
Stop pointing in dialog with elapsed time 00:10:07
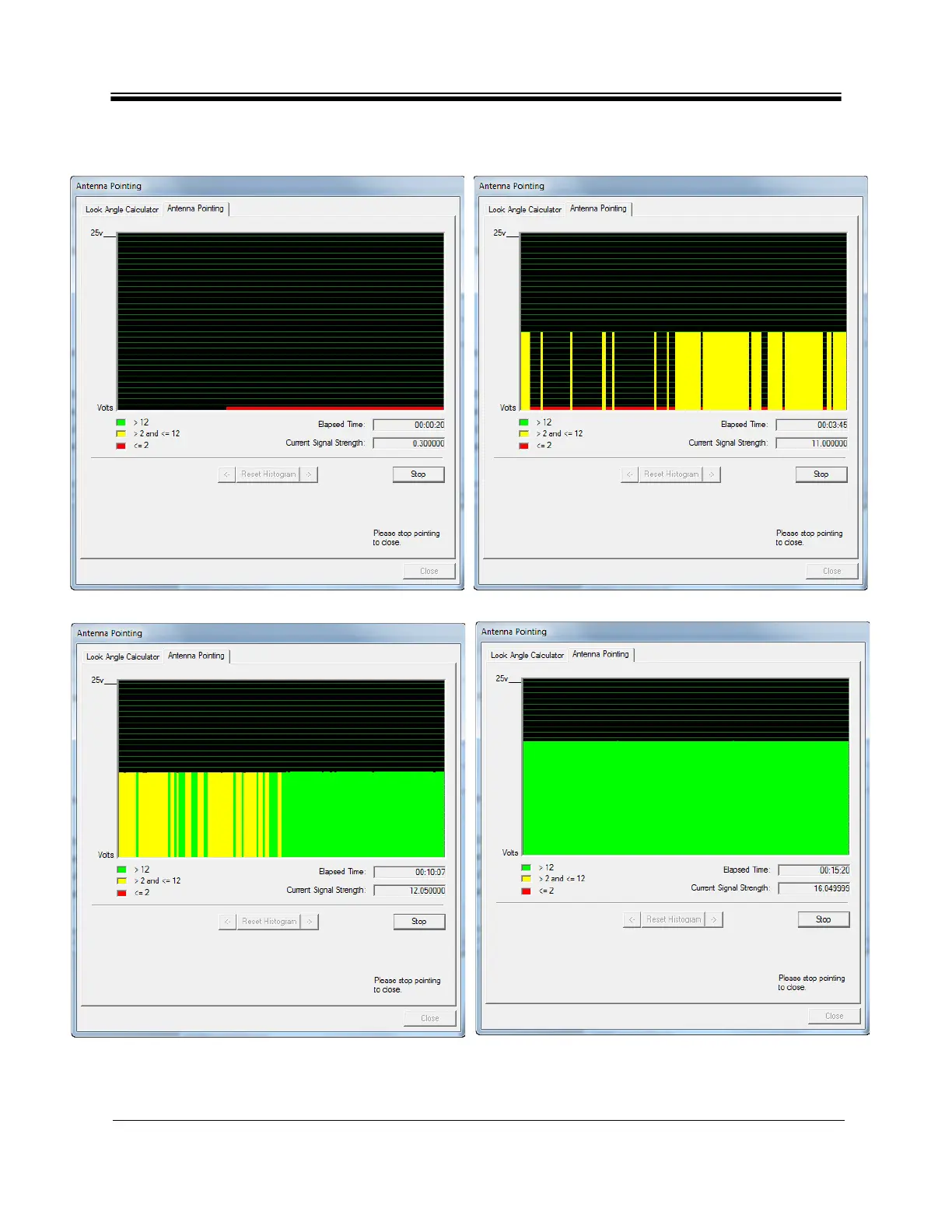tap(418, 922)
